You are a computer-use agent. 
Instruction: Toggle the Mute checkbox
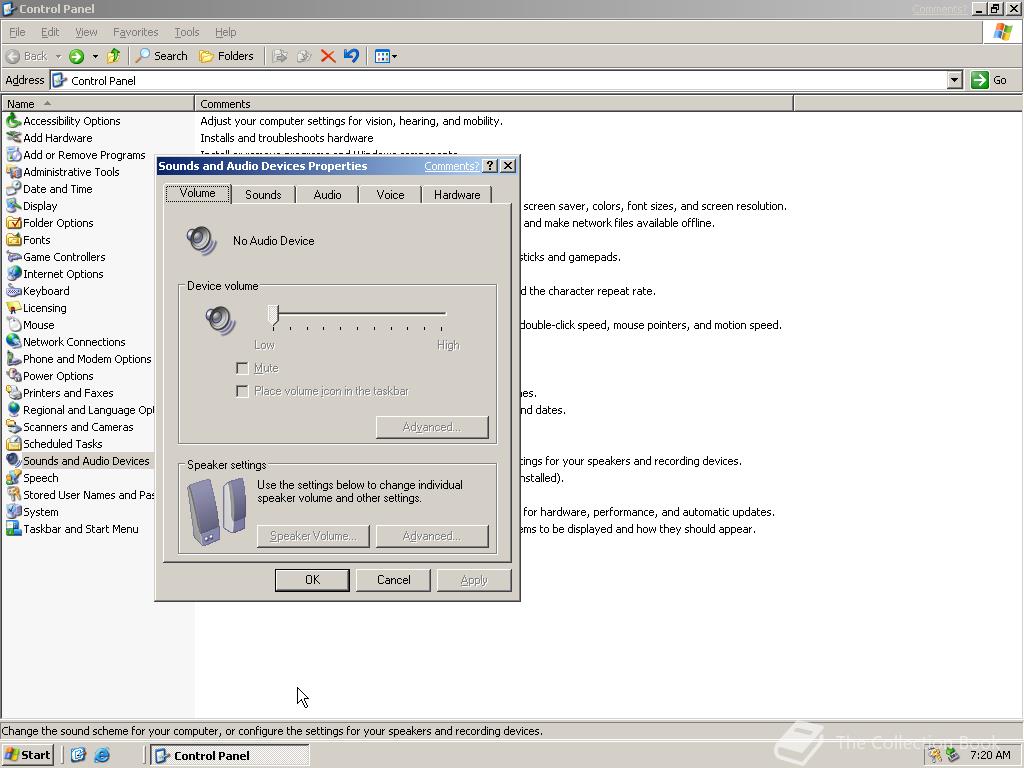point(242,368)
